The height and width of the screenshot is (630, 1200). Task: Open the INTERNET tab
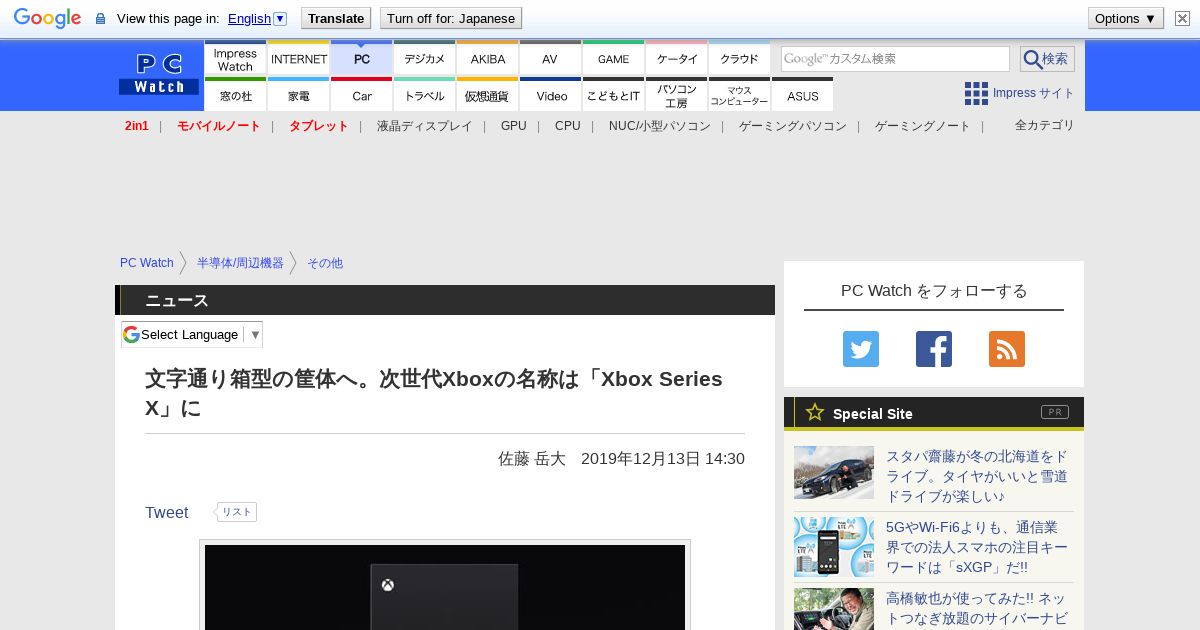299,59
